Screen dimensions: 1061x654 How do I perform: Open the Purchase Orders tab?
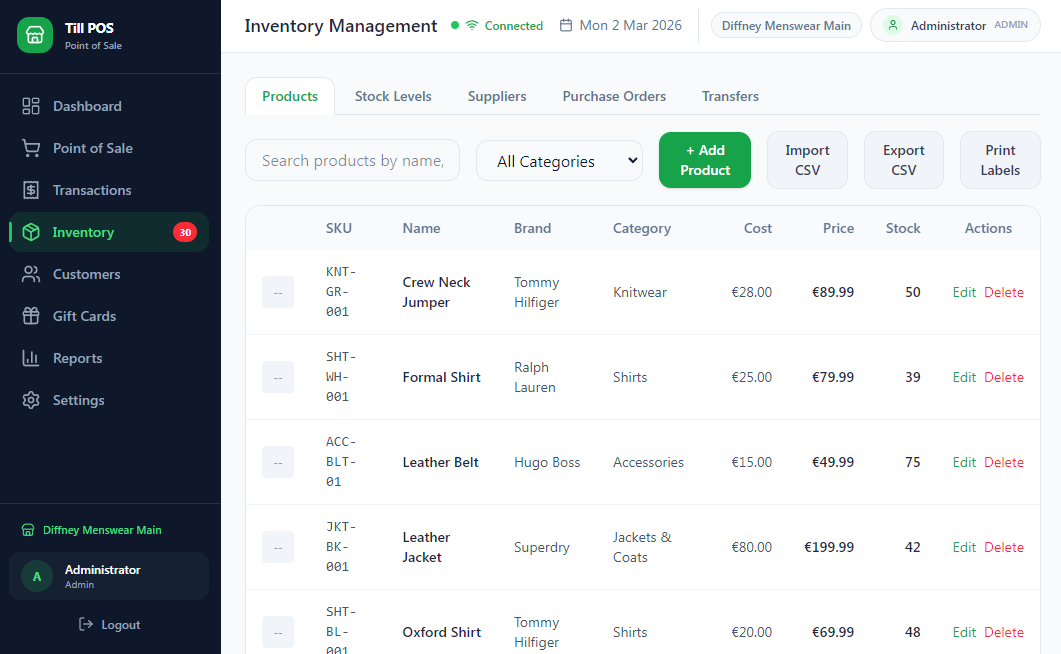tap(614, 96)
